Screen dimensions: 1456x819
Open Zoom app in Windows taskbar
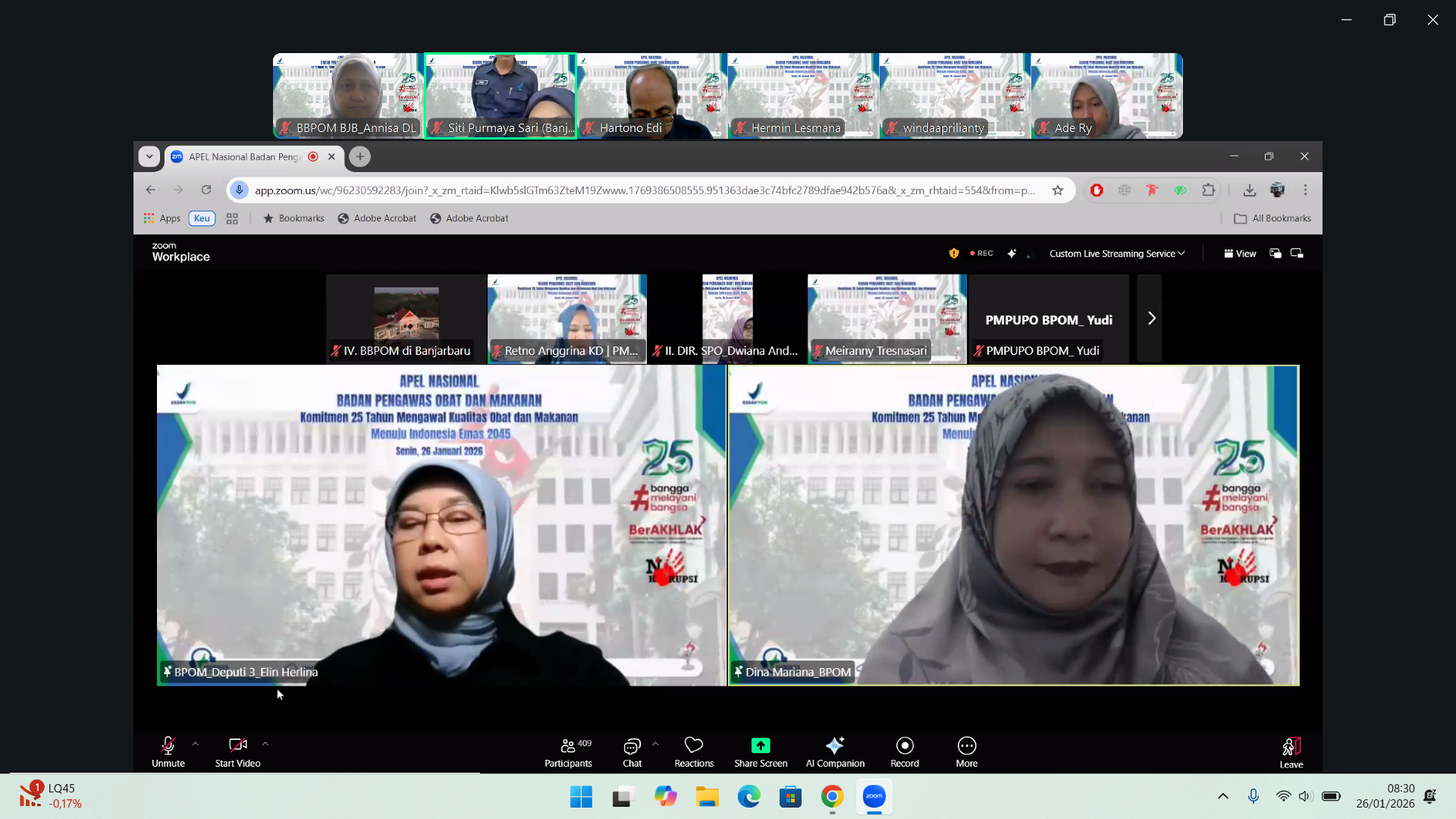click(x=874, y=796)
